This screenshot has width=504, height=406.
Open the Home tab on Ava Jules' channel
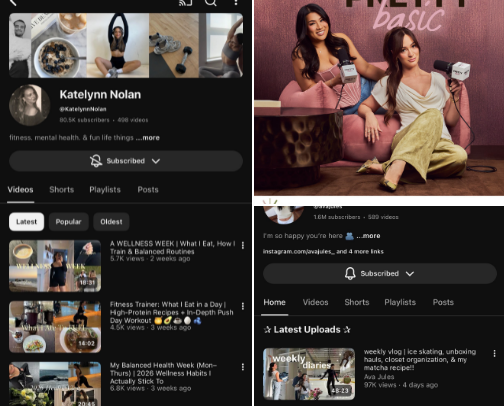coord(274,302)
